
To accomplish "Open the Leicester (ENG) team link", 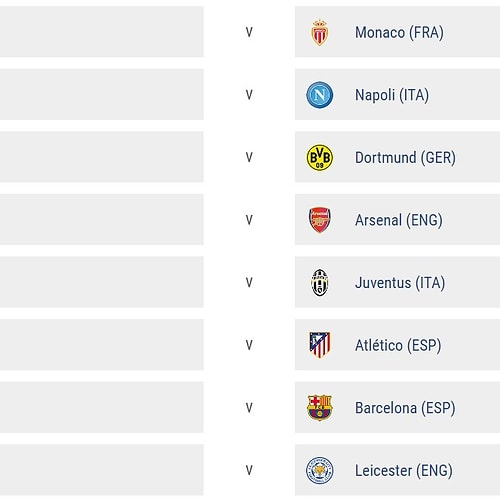I will tap(404, 471).
